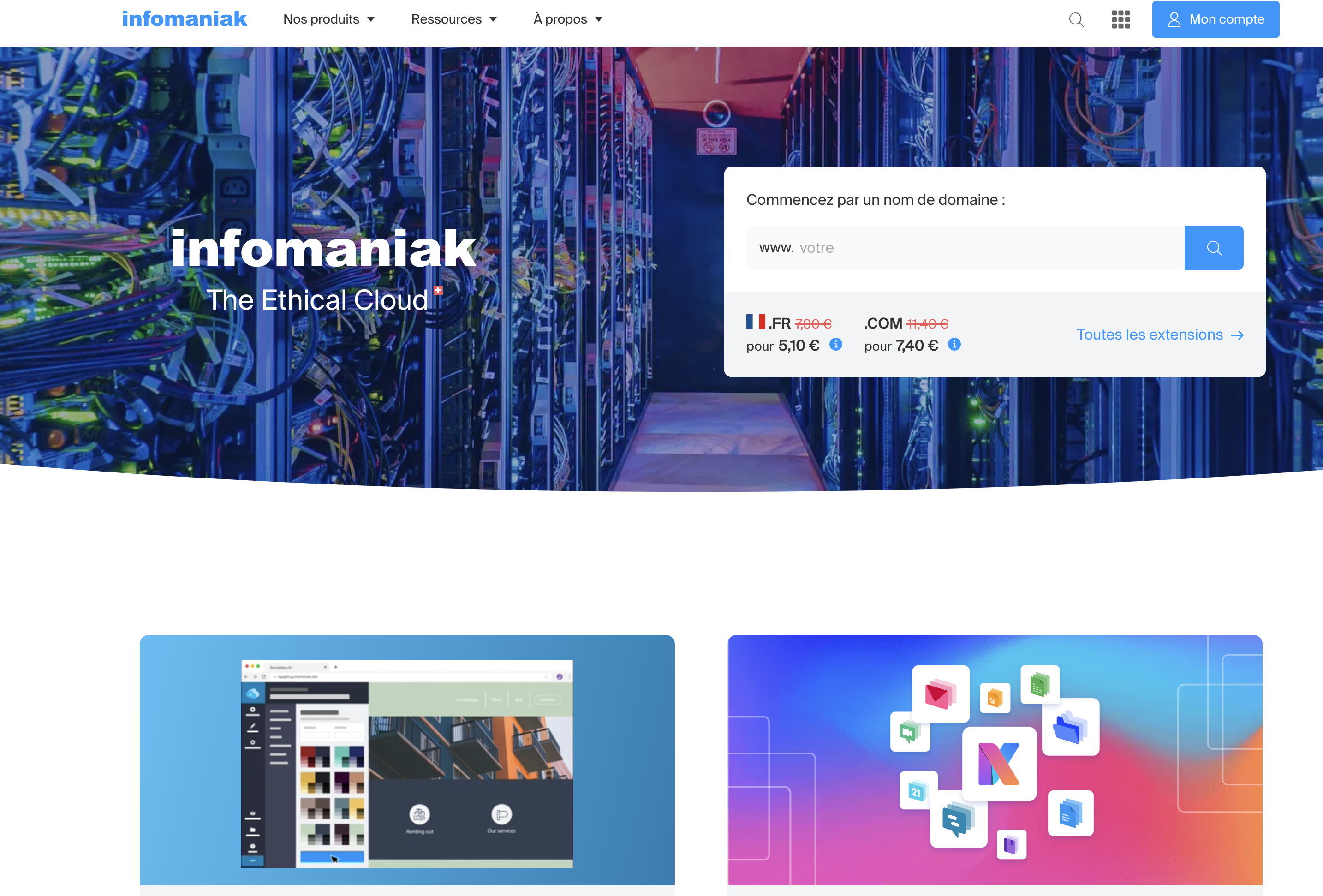Expand the À propos dropdown
Image resolution: width=1323 pixels, height=896 pixels.
click(567, 19)
